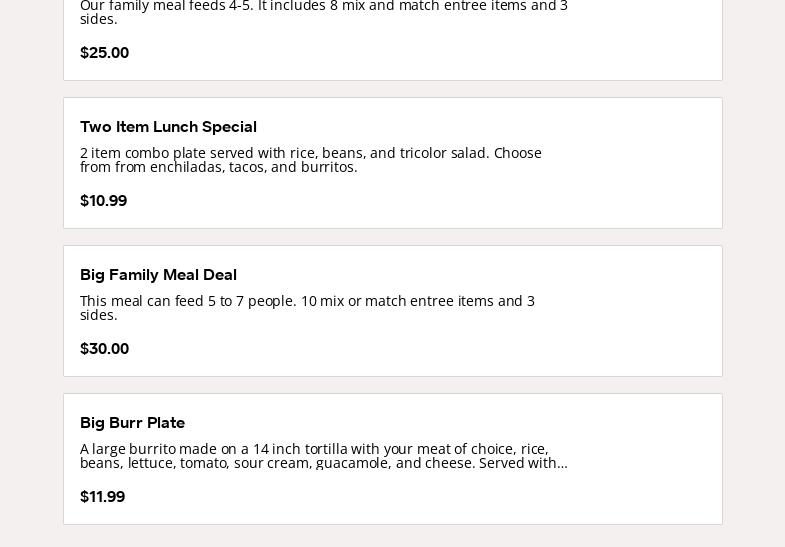Expand the truncated 'Served with…' ellipsis
785x547 pixels.
click(562, 463)
